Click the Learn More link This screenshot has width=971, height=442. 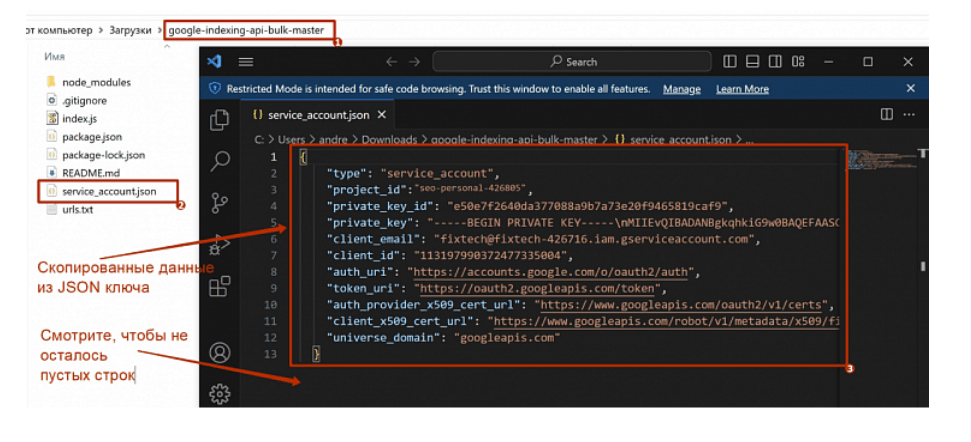point(742,89)
